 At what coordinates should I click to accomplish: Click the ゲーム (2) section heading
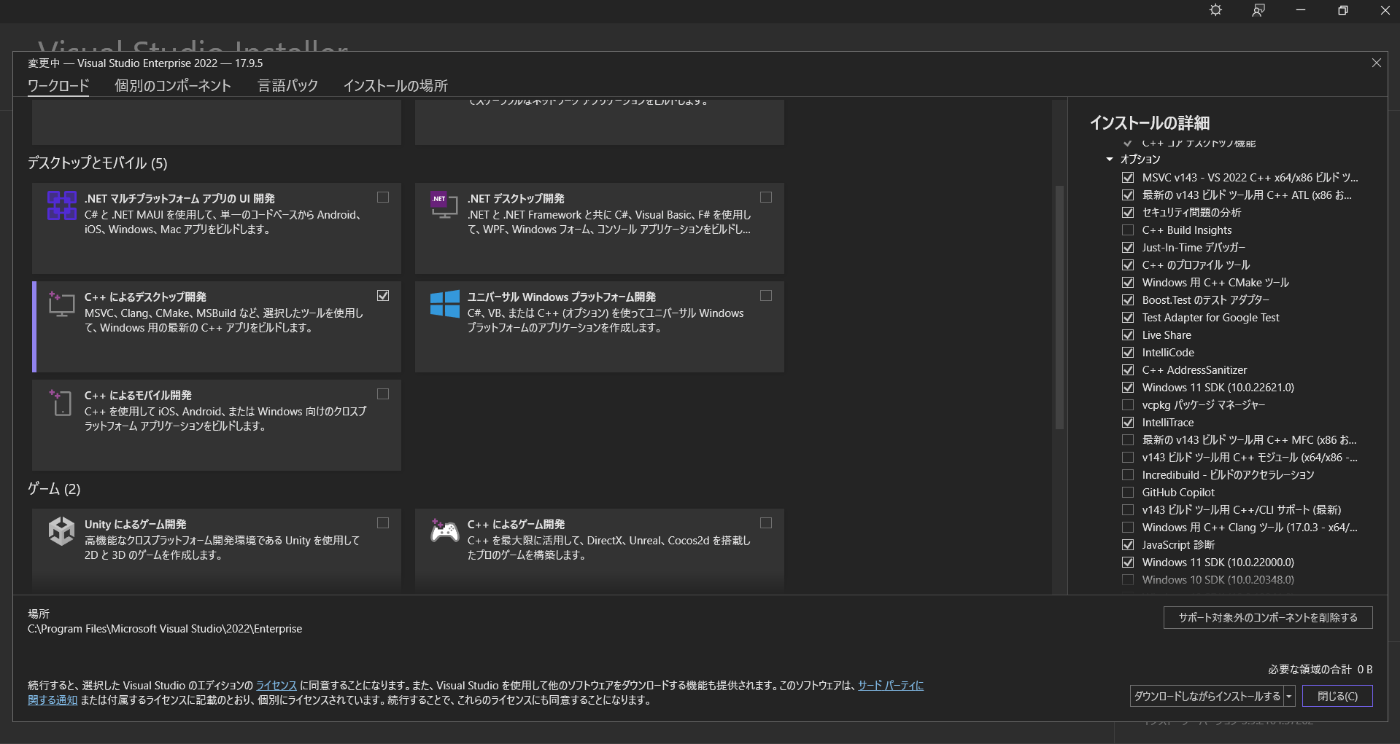tap(54, 489)
